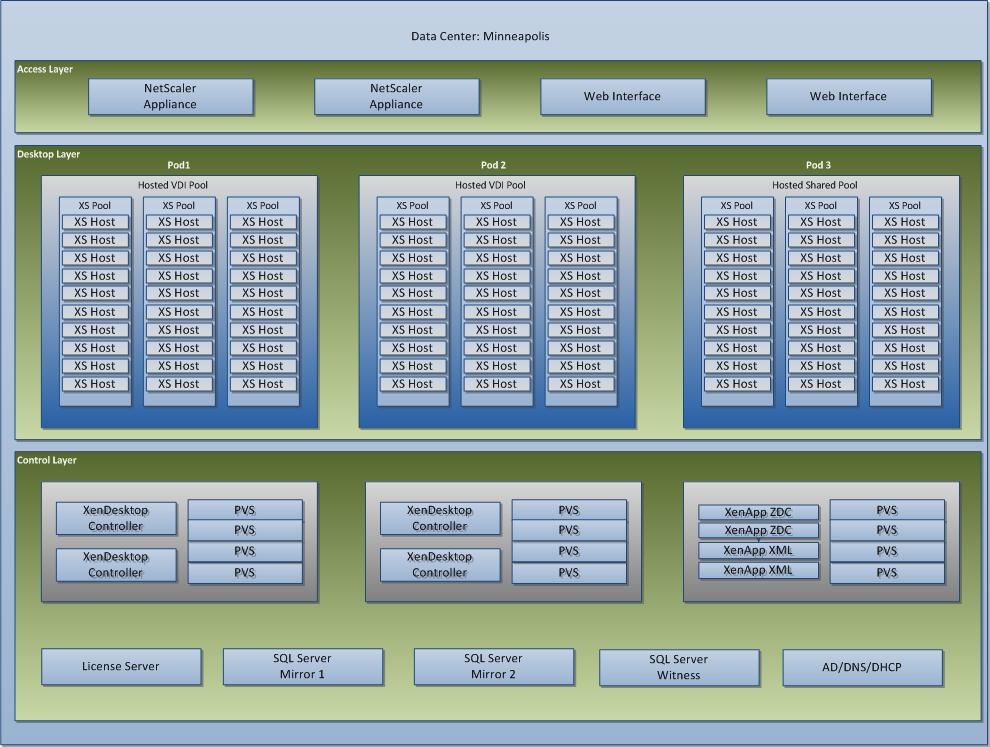Screen dimensions: 990x747
Task: Select the bottom XenApp XML box
Action: pyautogui.click(x=758, y=570)
